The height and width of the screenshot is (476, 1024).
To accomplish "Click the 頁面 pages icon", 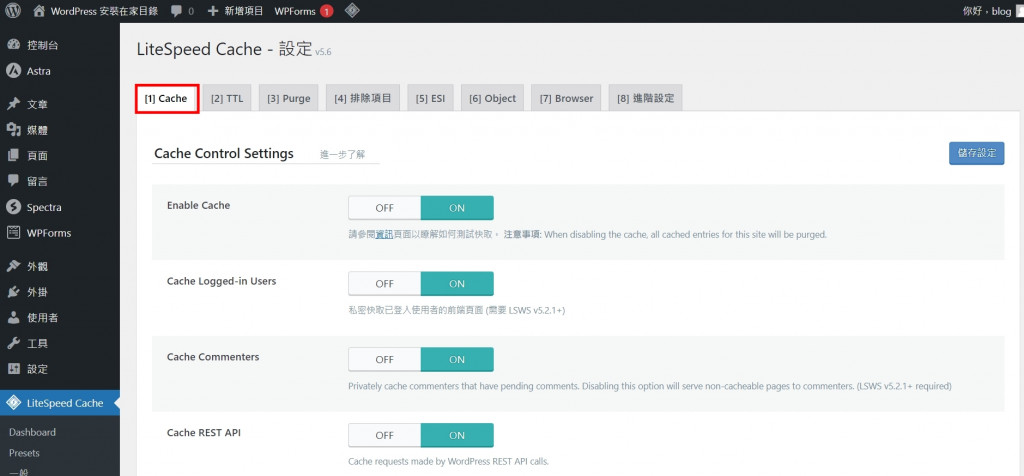I will [13, 155].
